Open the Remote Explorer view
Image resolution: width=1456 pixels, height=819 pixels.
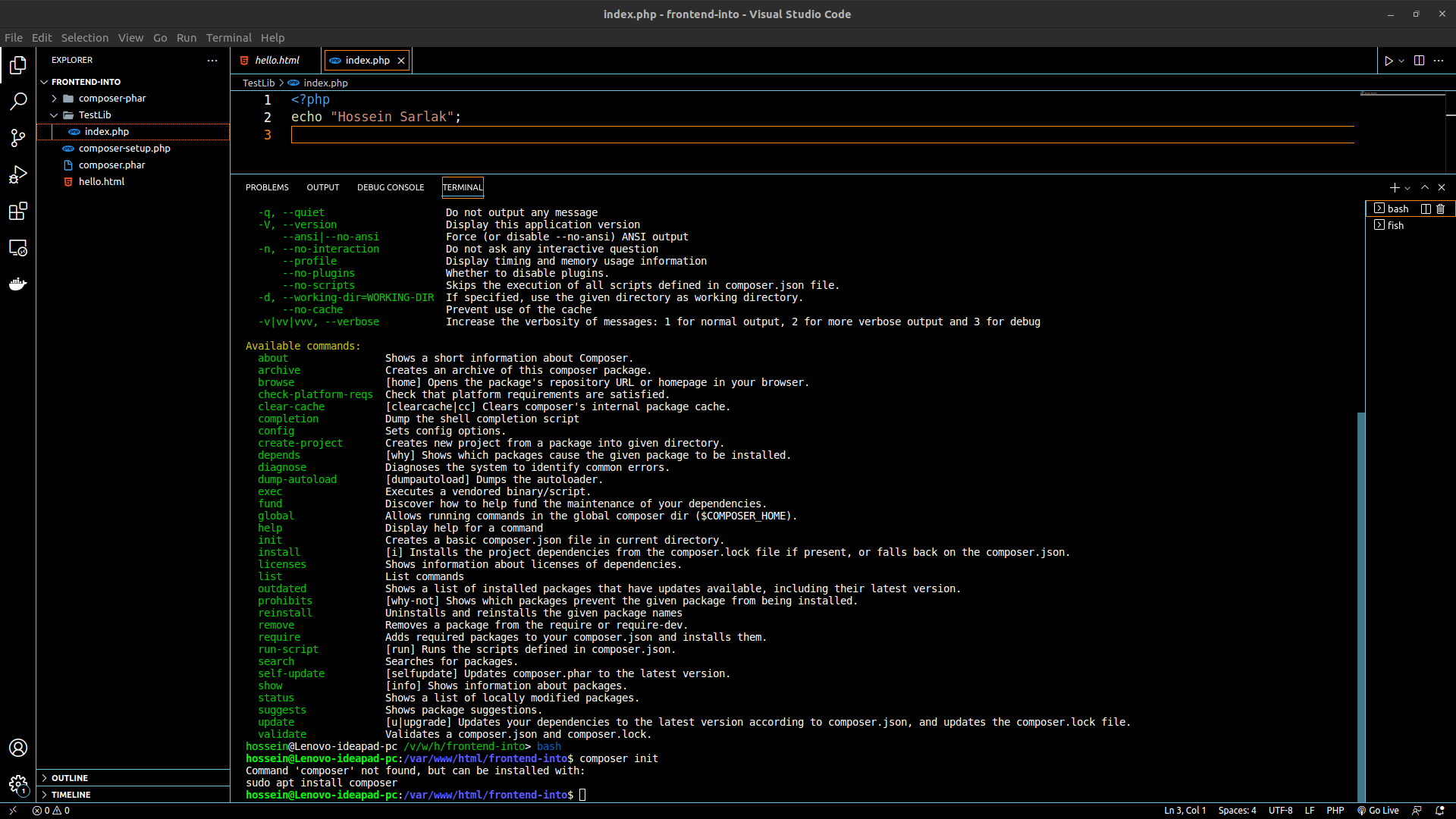click(x=18, y=247)
